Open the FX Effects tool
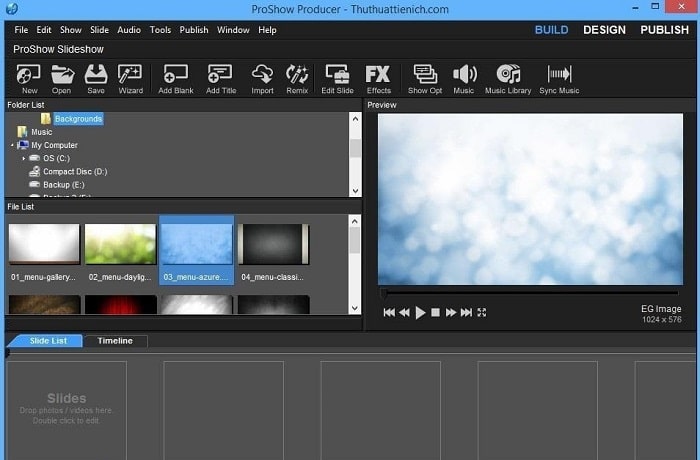The image size is (700, 460). 379,79
